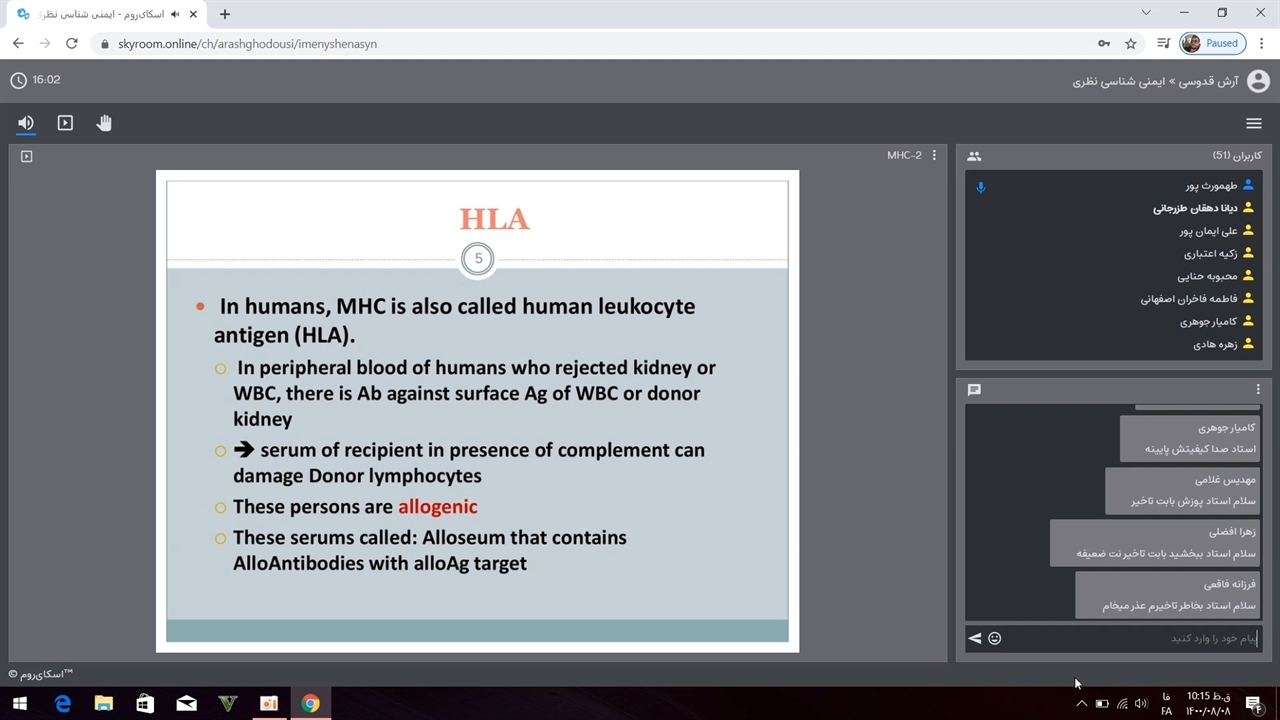Mute the Skyroom speaker audio

[26, 123]
